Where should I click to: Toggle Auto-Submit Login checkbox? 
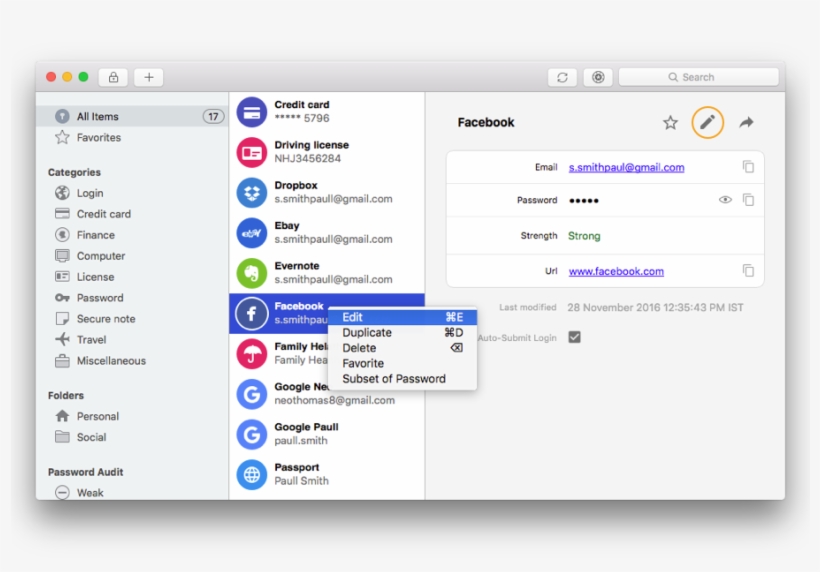[574, 337]
